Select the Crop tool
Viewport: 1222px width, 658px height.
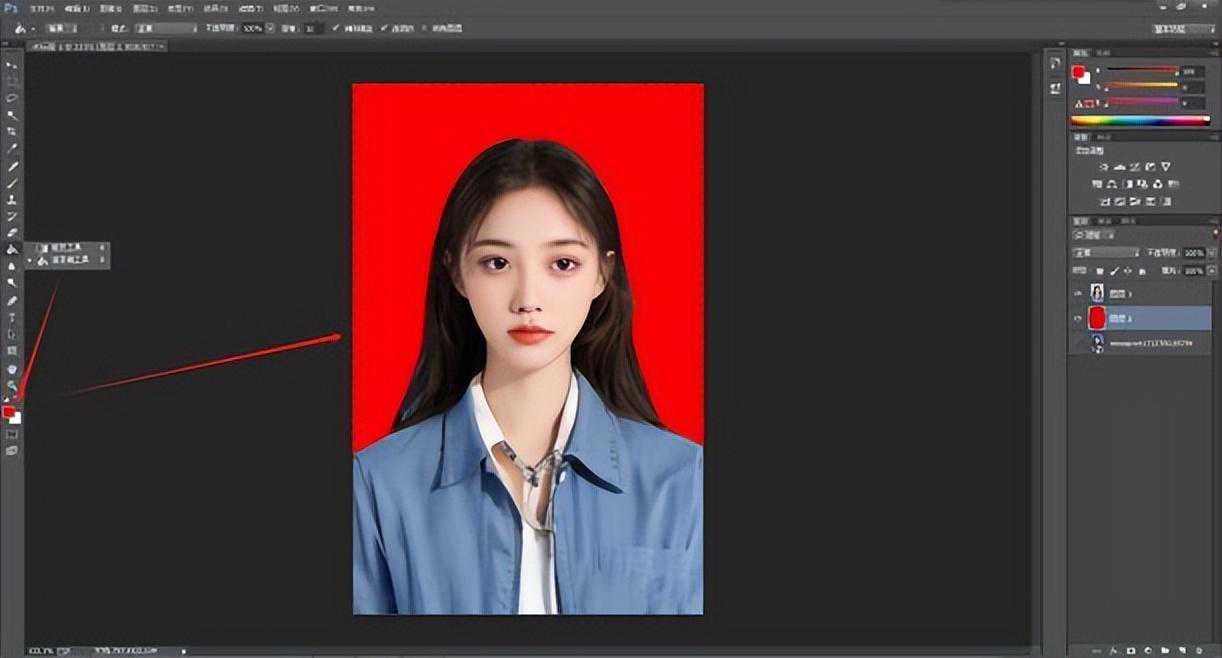(12, 132)
